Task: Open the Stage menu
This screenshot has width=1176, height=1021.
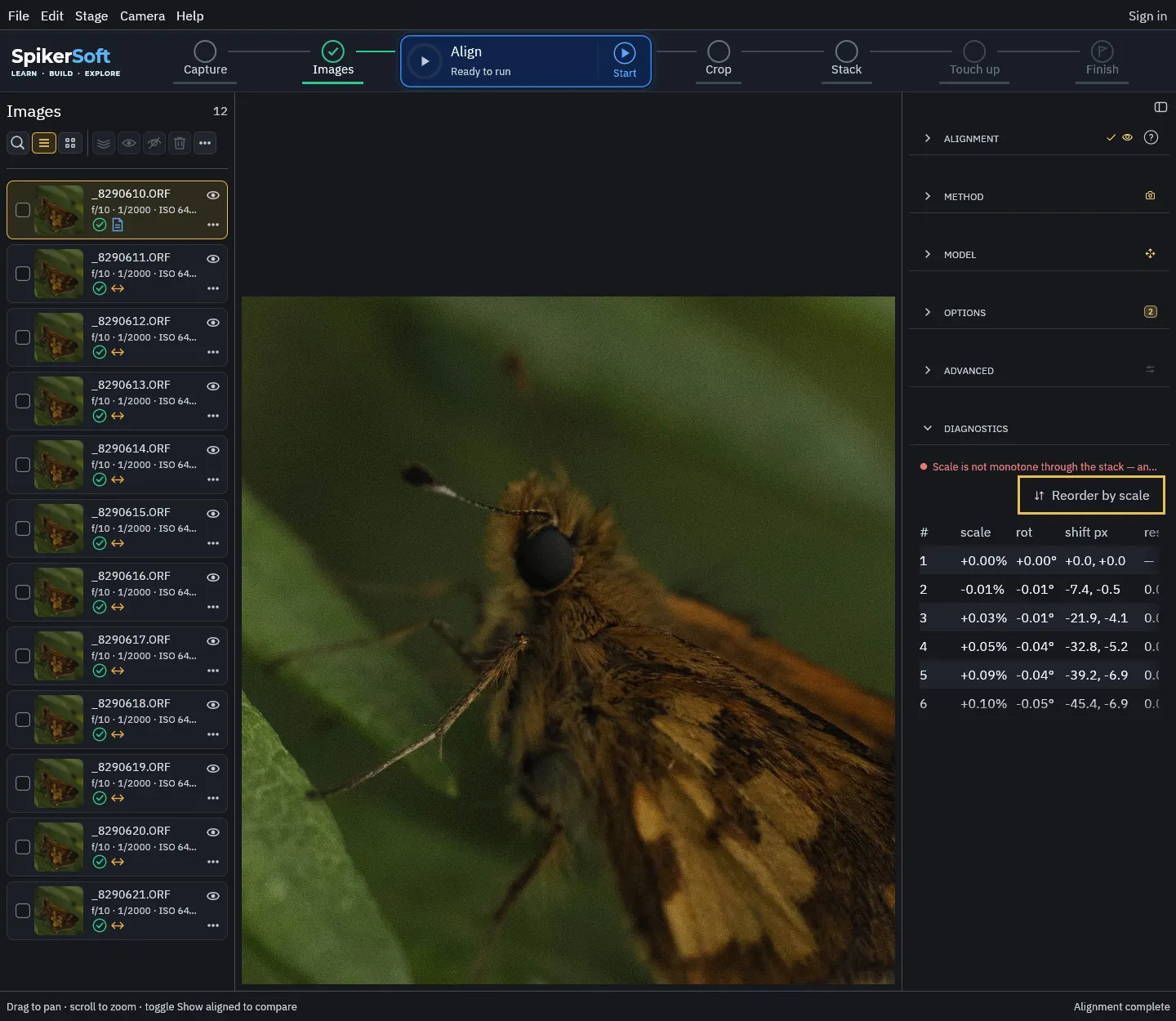Action: (x=91, y=16)
